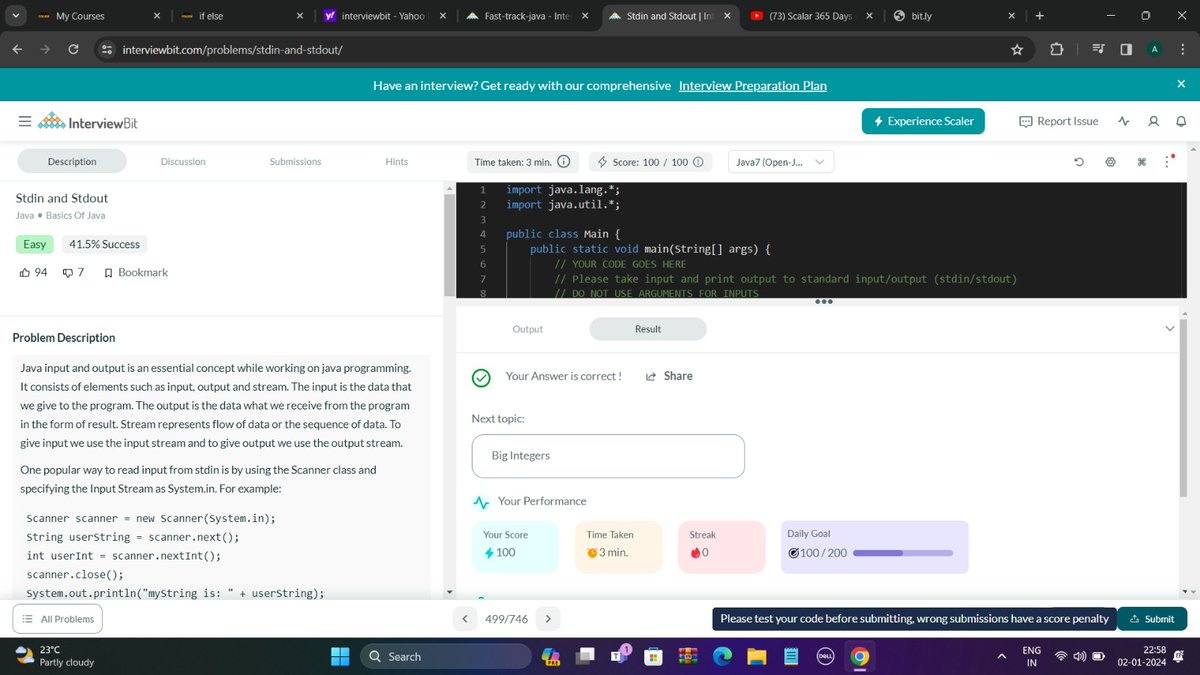Image resolution: width=1200 pixels, height=675 pixels.
Task: Bookmark this page with the star icon
Action: click(1017, 50)
